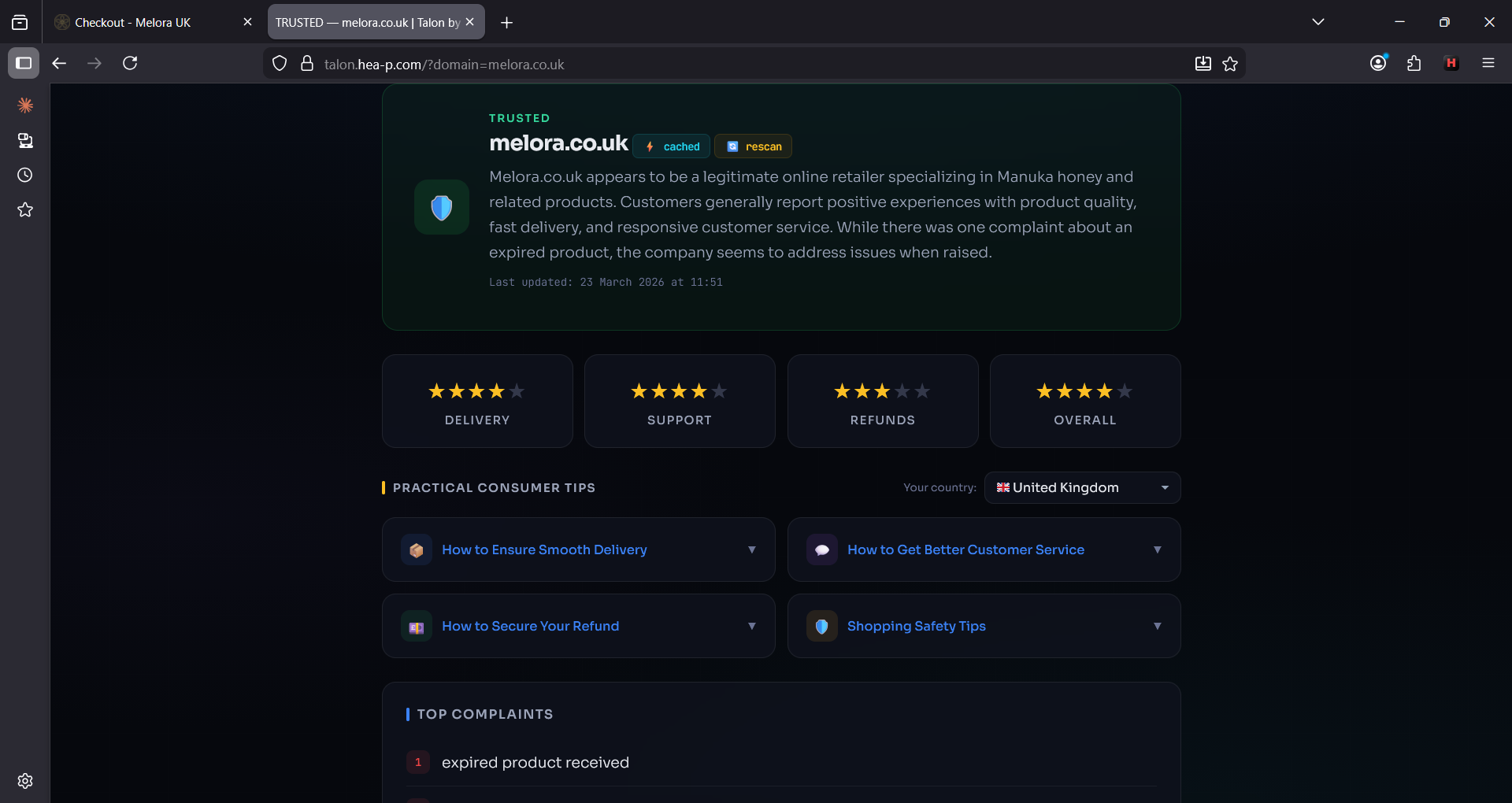The width and height of the screenshot is (1512, 803).
Task: Open the United Kingdom country dropdown
Action: (1082, 487)
